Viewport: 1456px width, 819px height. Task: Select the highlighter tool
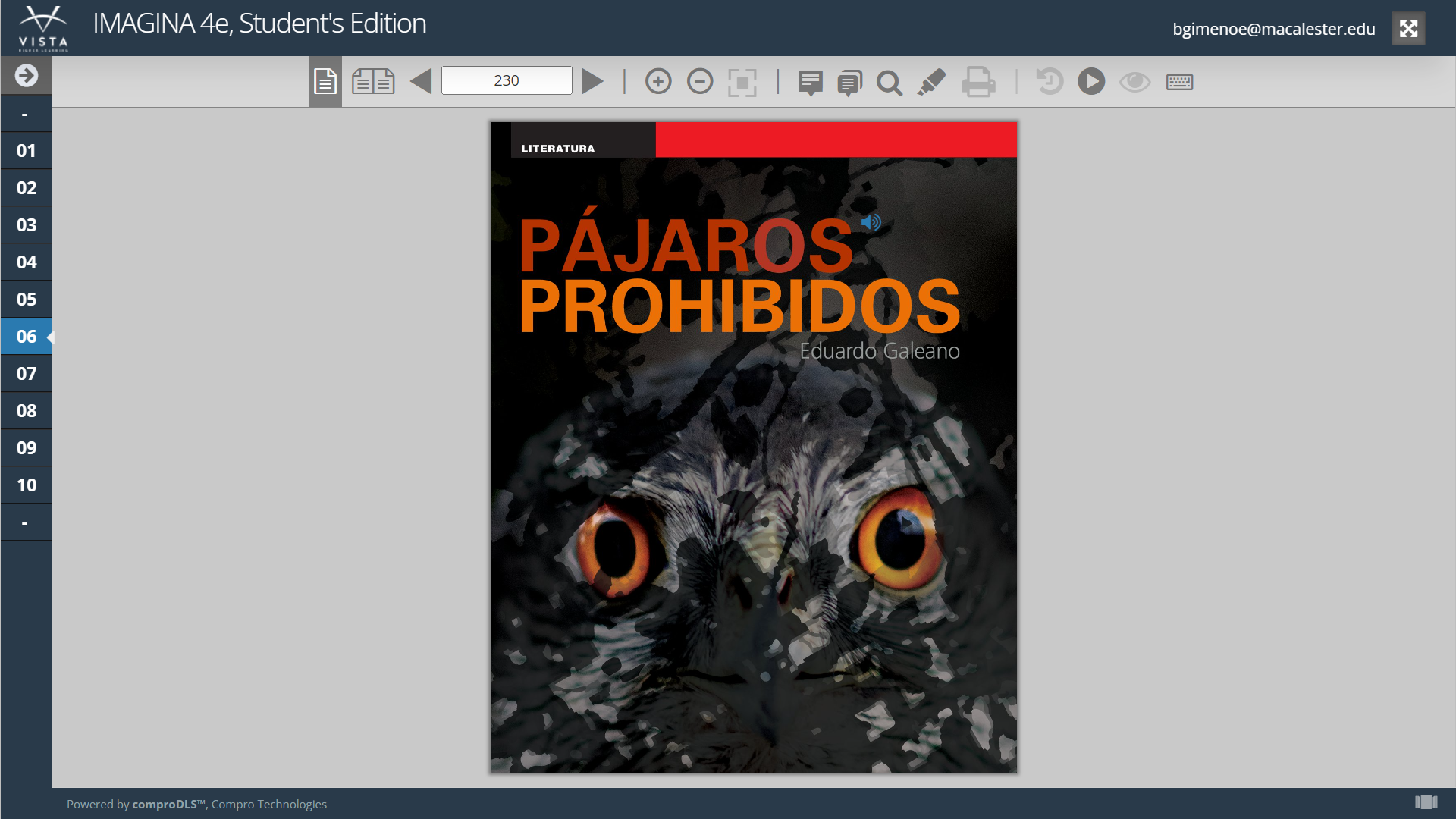[931, 81]
